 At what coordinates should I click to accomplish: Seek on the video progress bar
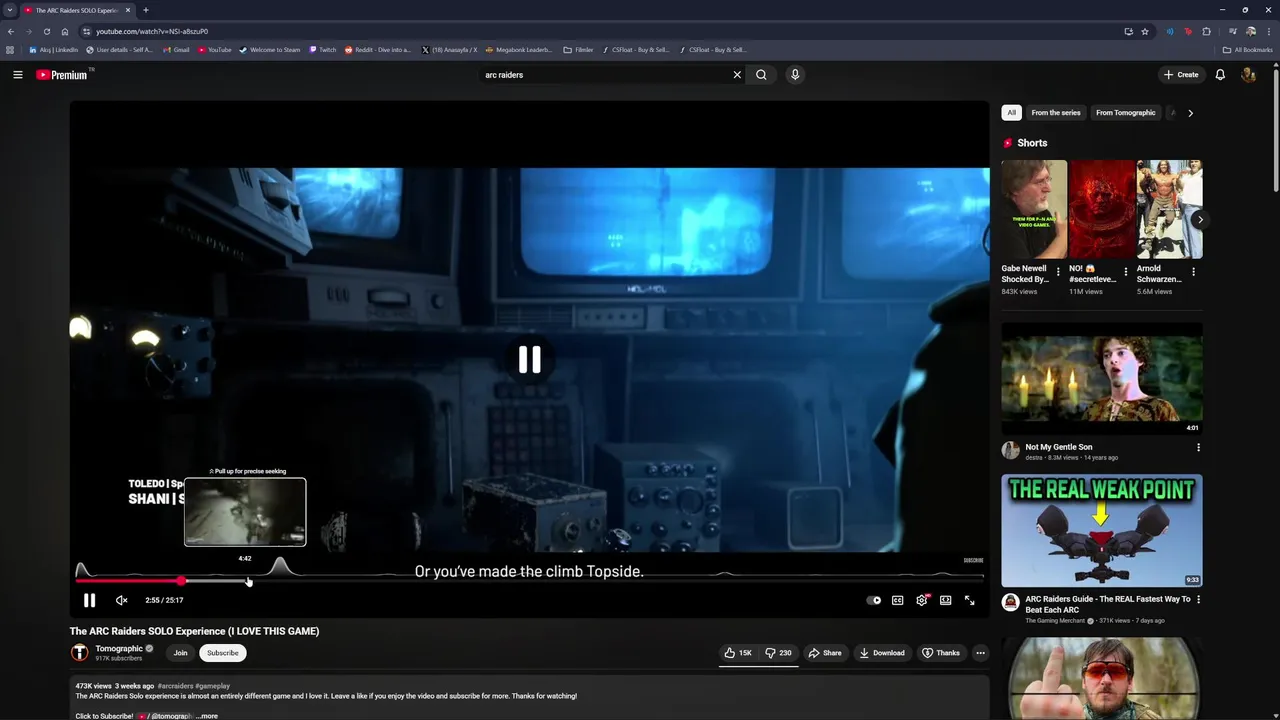click(x=529, y=580)
